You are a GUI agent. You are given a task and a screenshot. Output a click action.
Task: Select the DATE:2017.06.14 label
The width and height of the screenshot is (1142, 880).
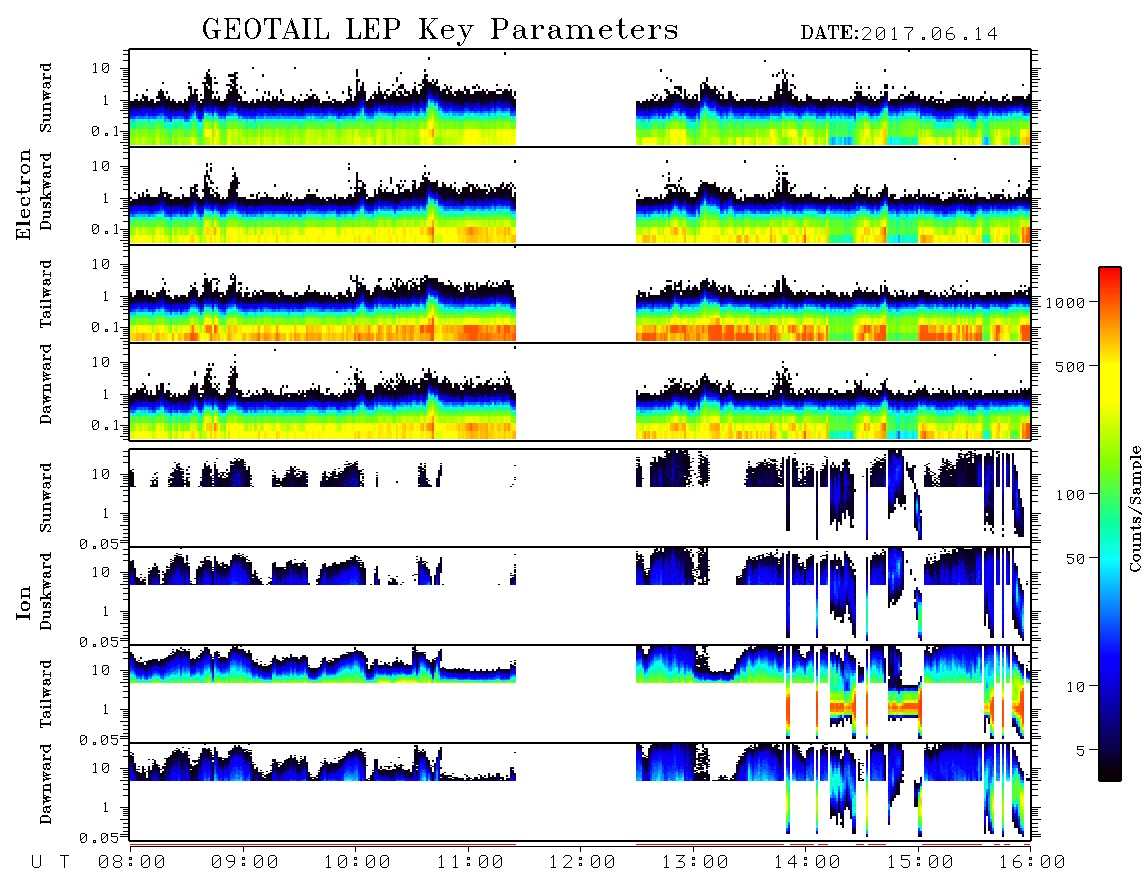899,34
